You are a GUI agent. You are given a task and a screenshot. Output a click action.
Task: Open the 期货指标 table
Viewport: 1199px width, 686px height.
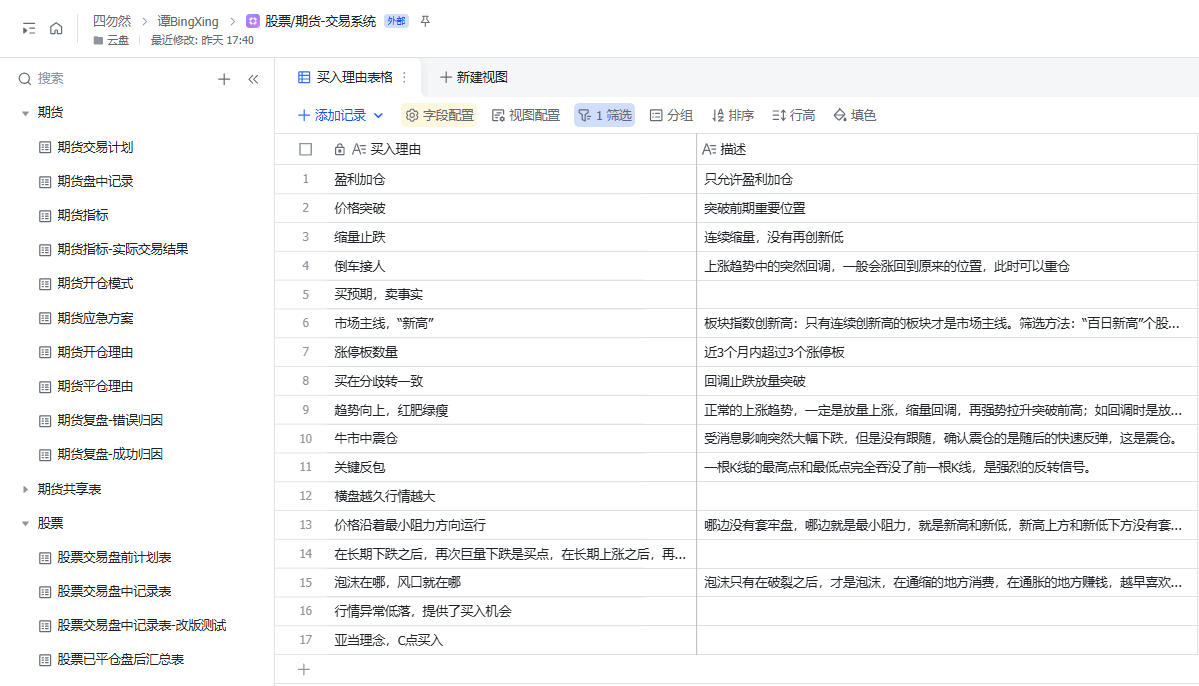[x=83, y=216]
